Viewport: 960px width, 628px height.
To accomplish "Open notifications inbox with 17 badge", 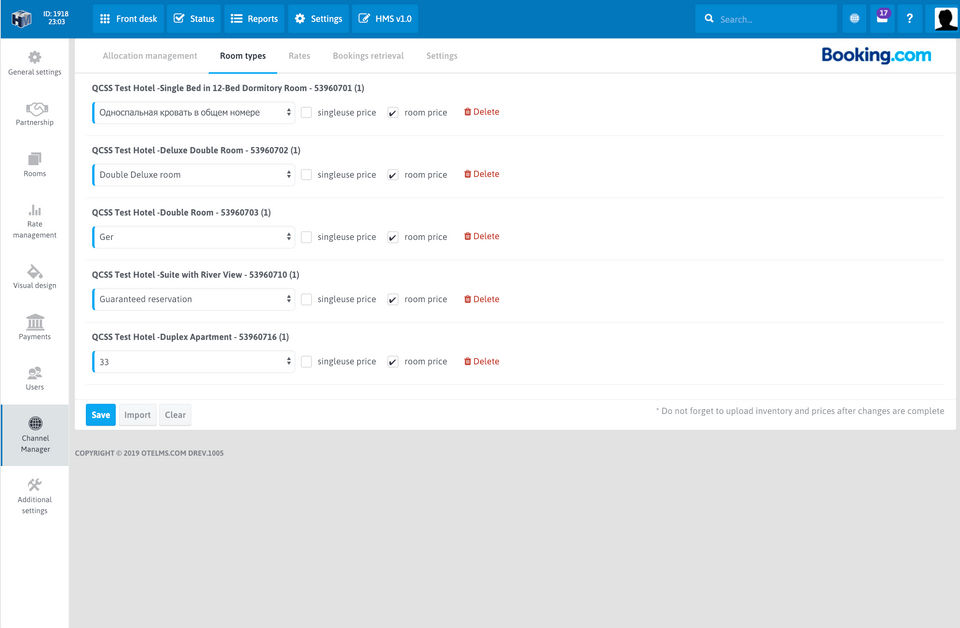I will (882, 18).
